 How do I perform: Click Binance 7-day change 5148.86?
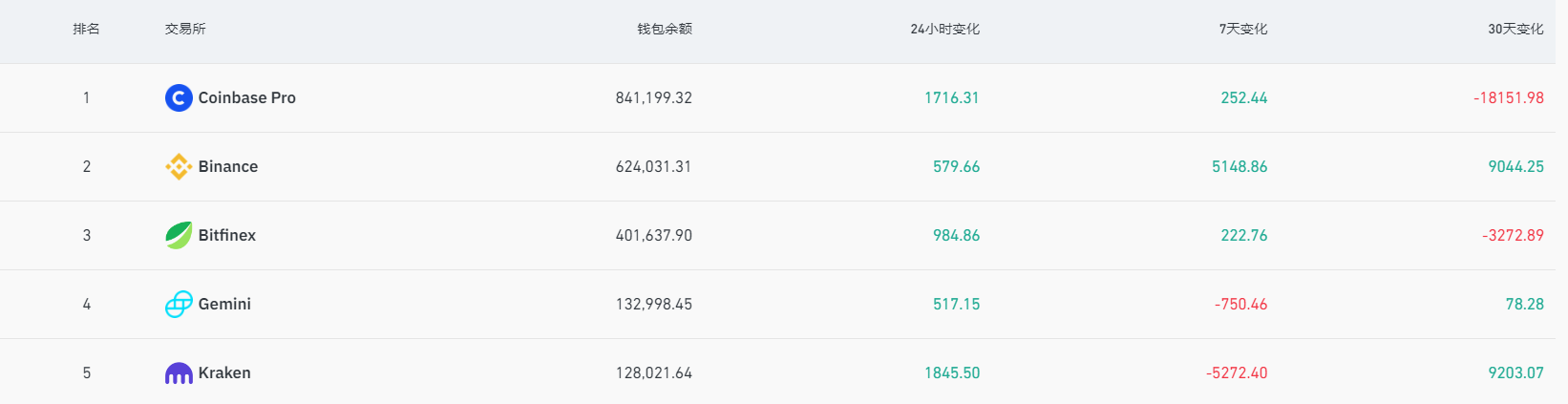tap(1240, 166)
